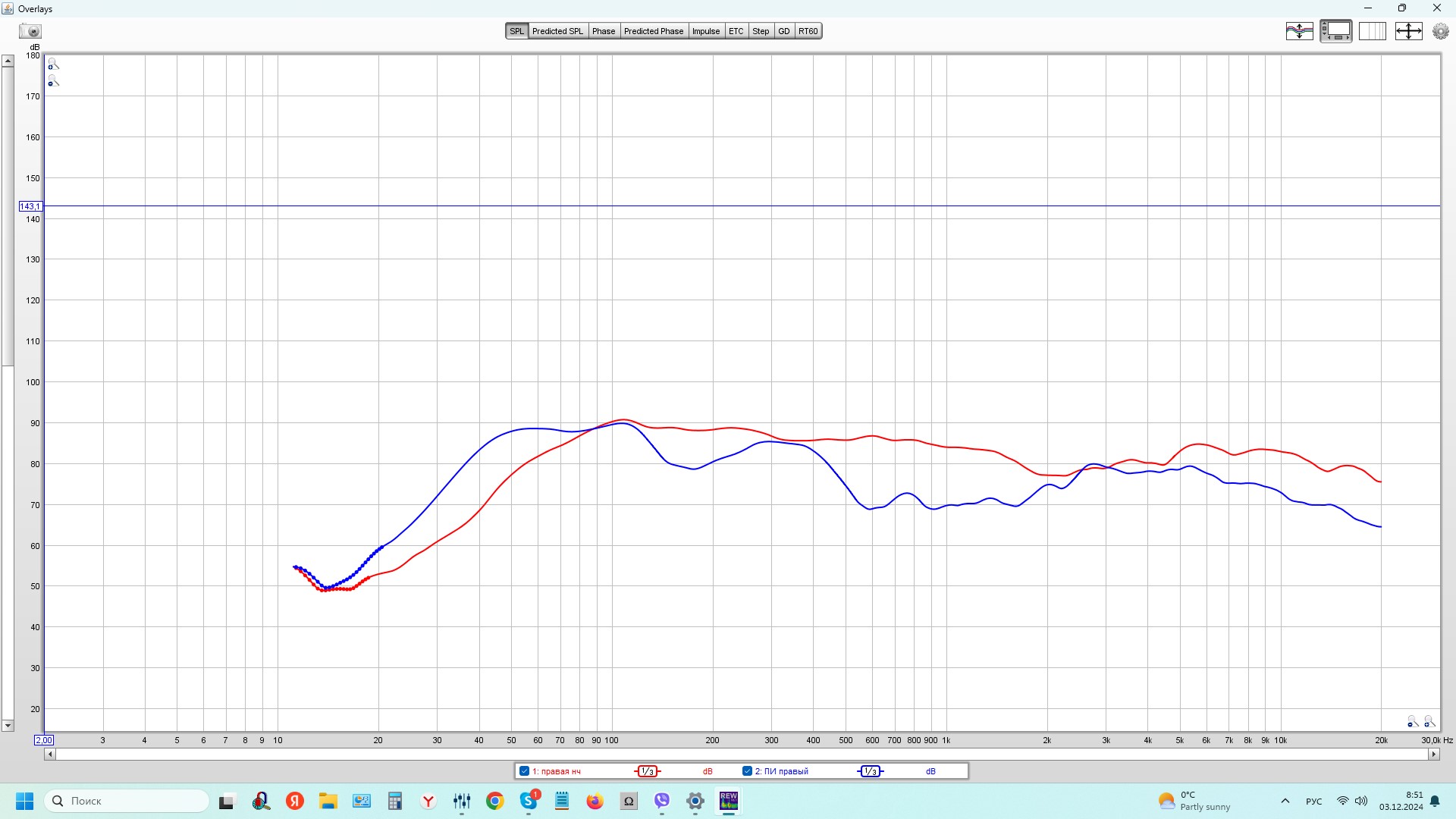The height and width of the screenshot is (819, 1456).
Task: Open the separate traces offset control
Action: [1299, 31]
